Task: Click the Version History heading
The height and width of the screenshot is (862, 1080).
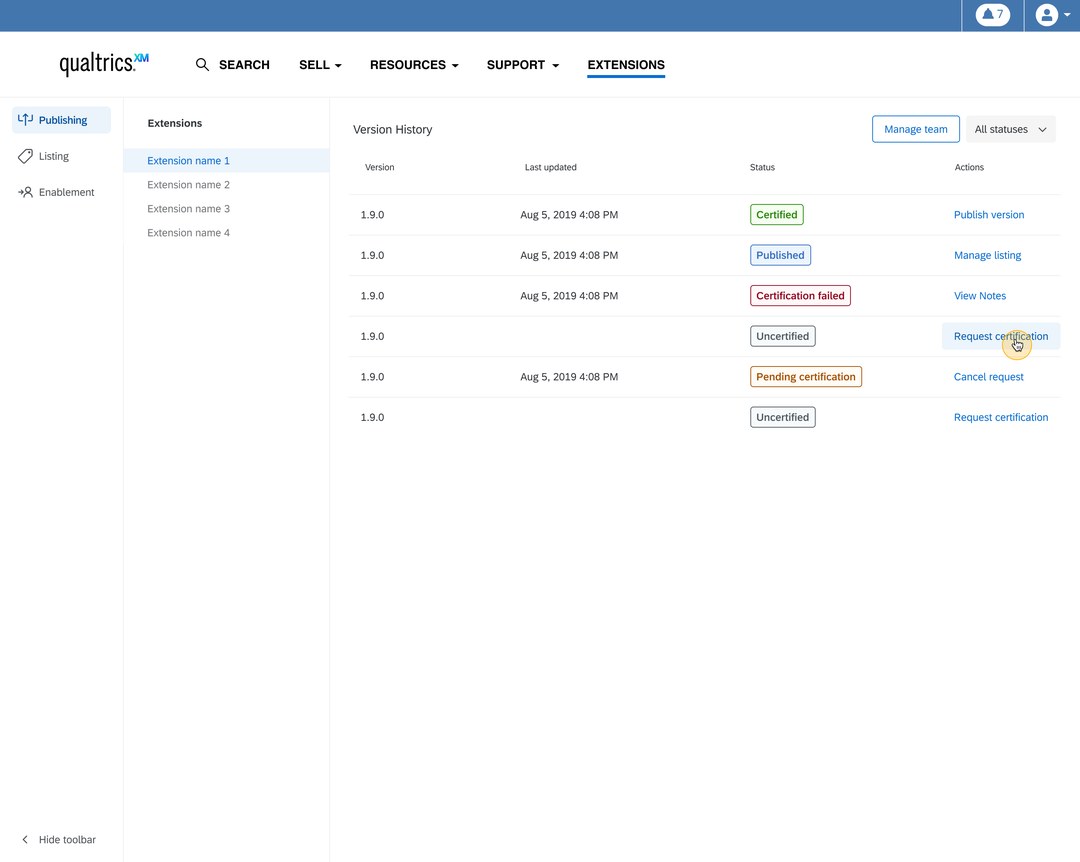Action: click(393, 130)
